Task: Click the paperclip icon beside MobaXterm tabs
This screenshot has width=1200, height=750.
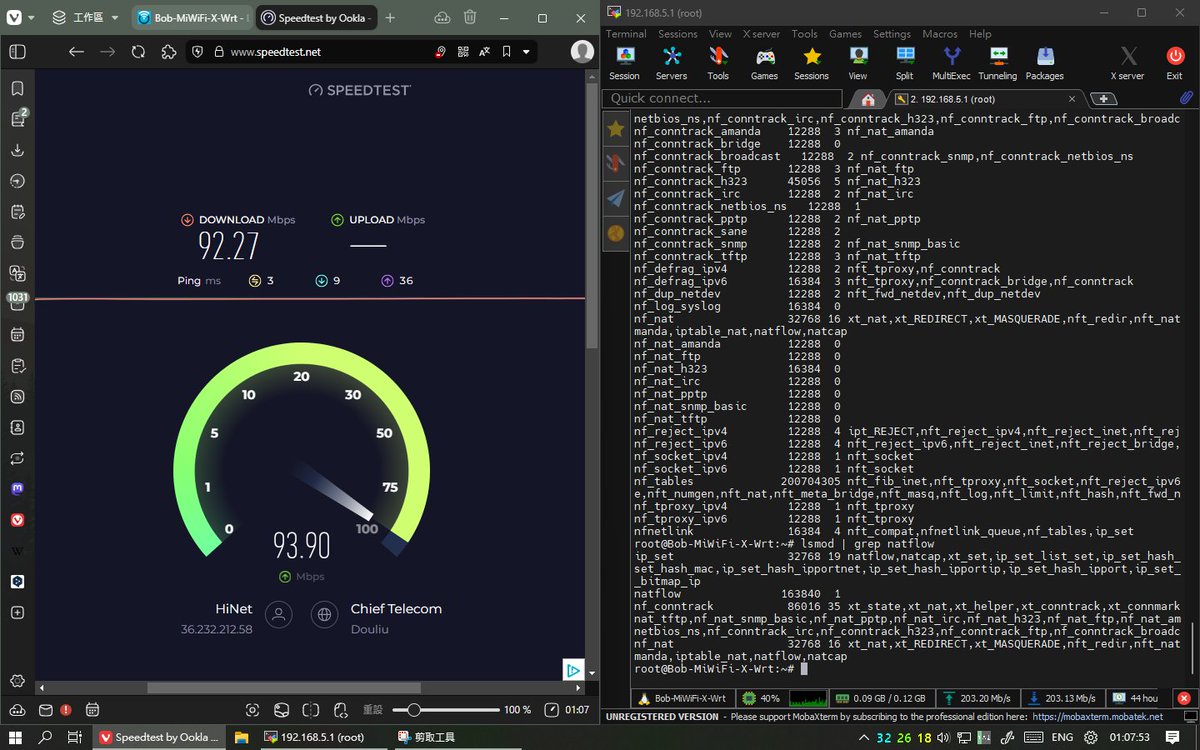Action: click(1187, 98)
